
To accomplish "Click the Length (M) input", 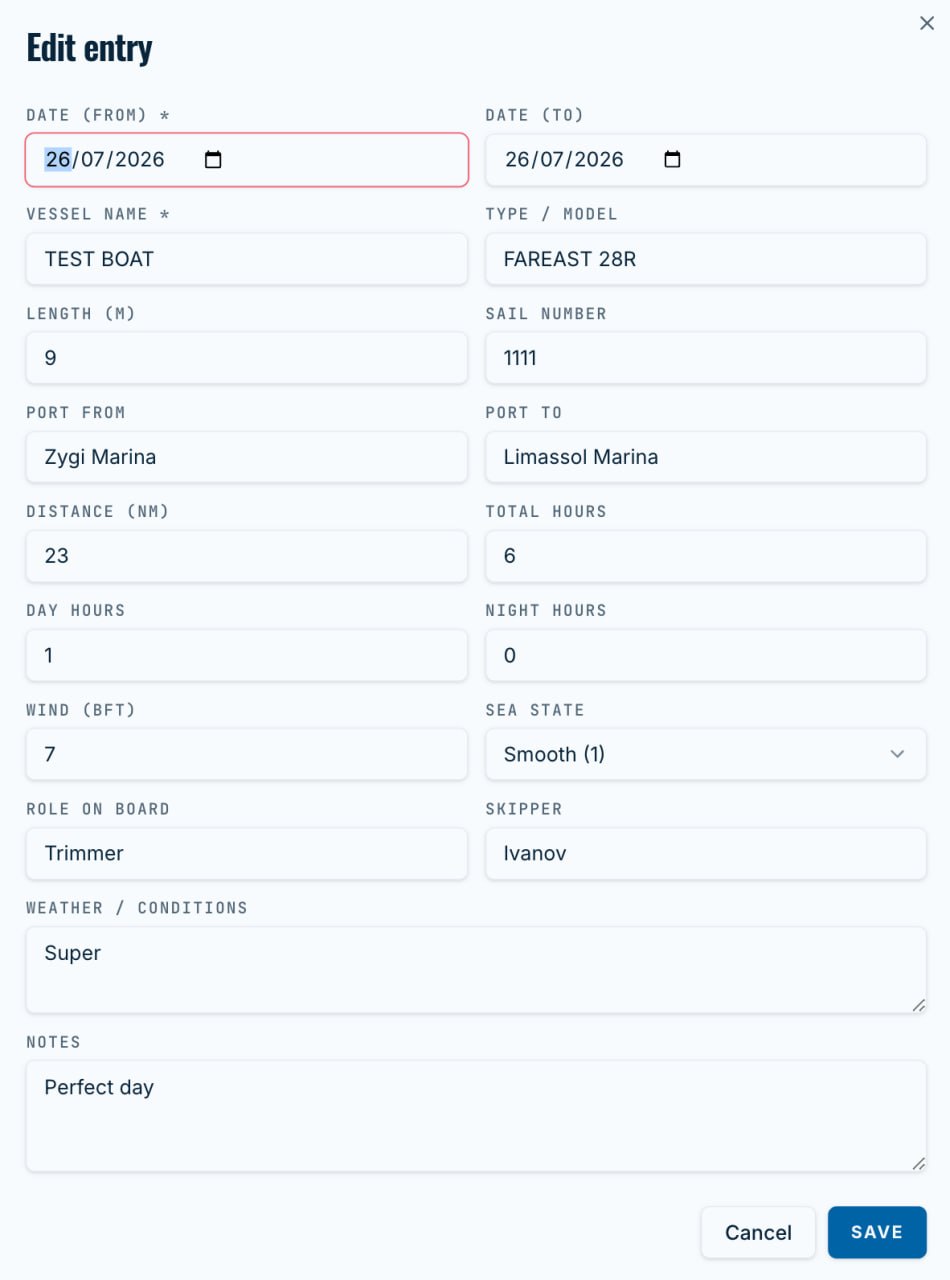I will pyautogui.click(x=247, y=358).
